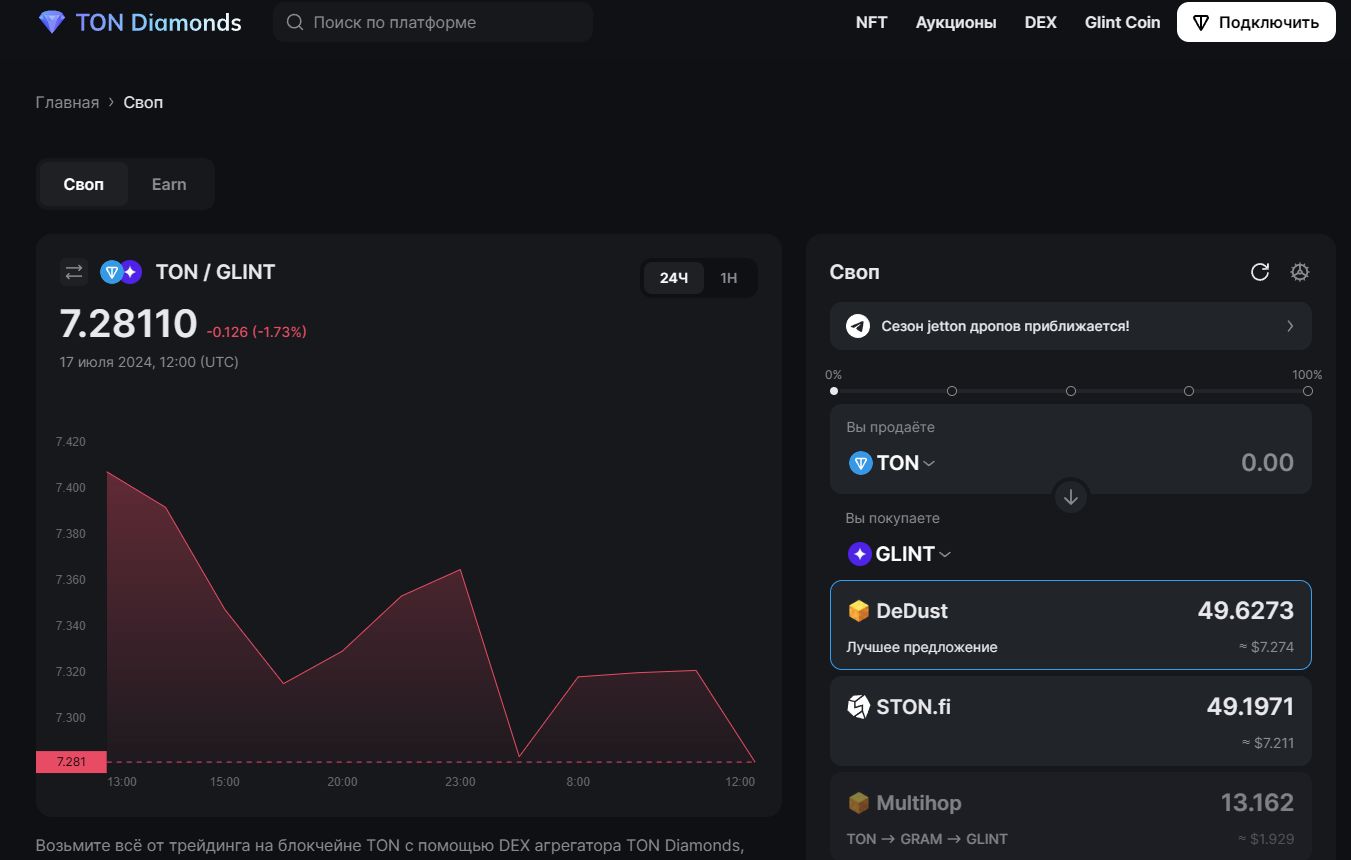
Task: Refresh the swap quotes
Action: click(x=1260, y=272)
